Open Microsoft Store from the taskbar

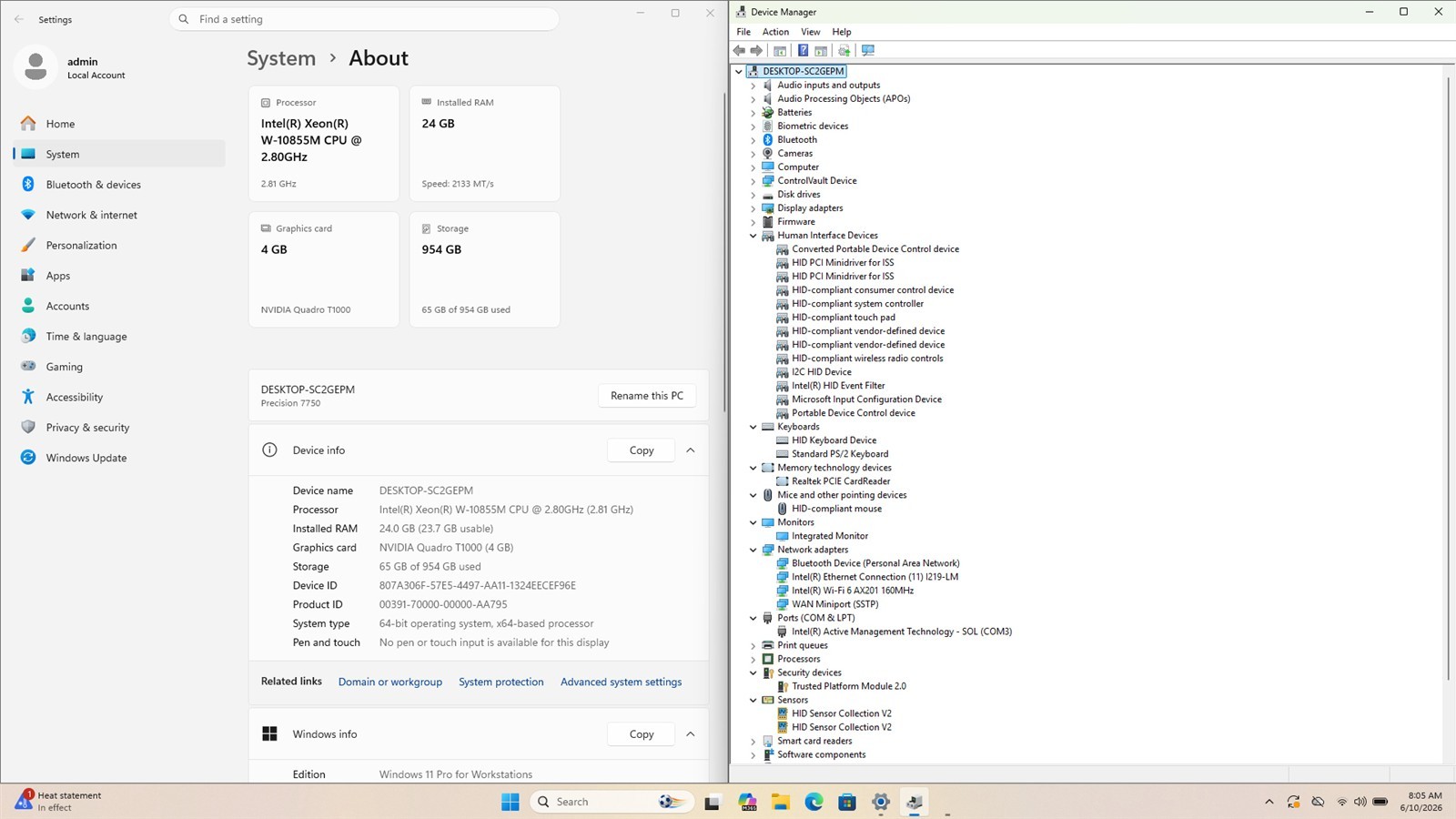(x=847, y=802)
